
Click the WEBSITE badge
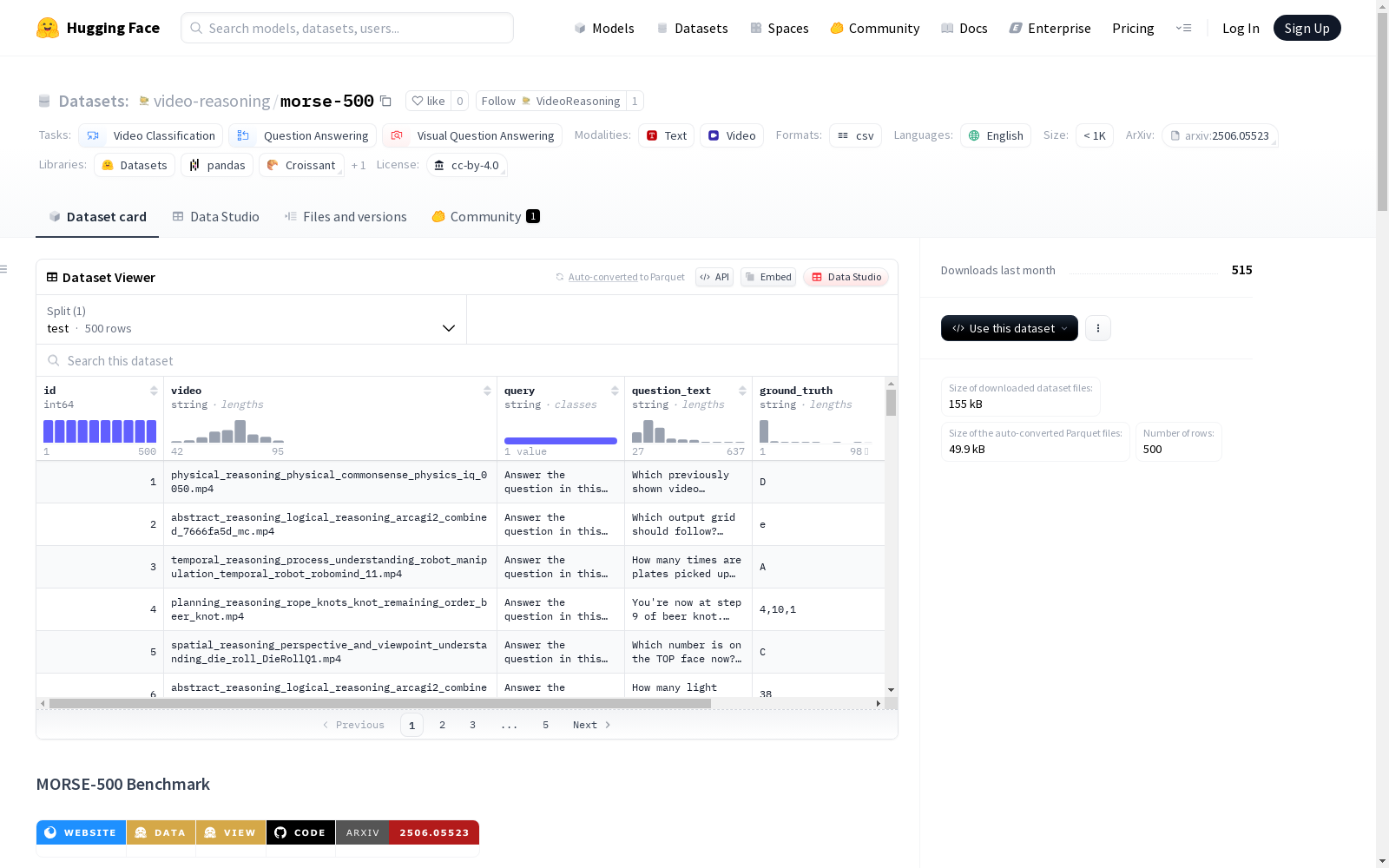pyautogui.click(x=81, y=832)
